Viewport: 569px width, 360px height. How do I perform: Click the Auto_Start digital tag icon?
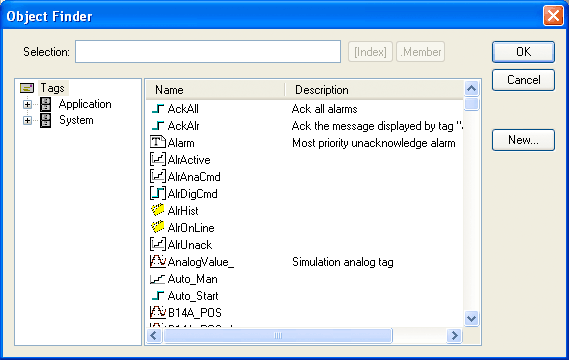[158, 296]
